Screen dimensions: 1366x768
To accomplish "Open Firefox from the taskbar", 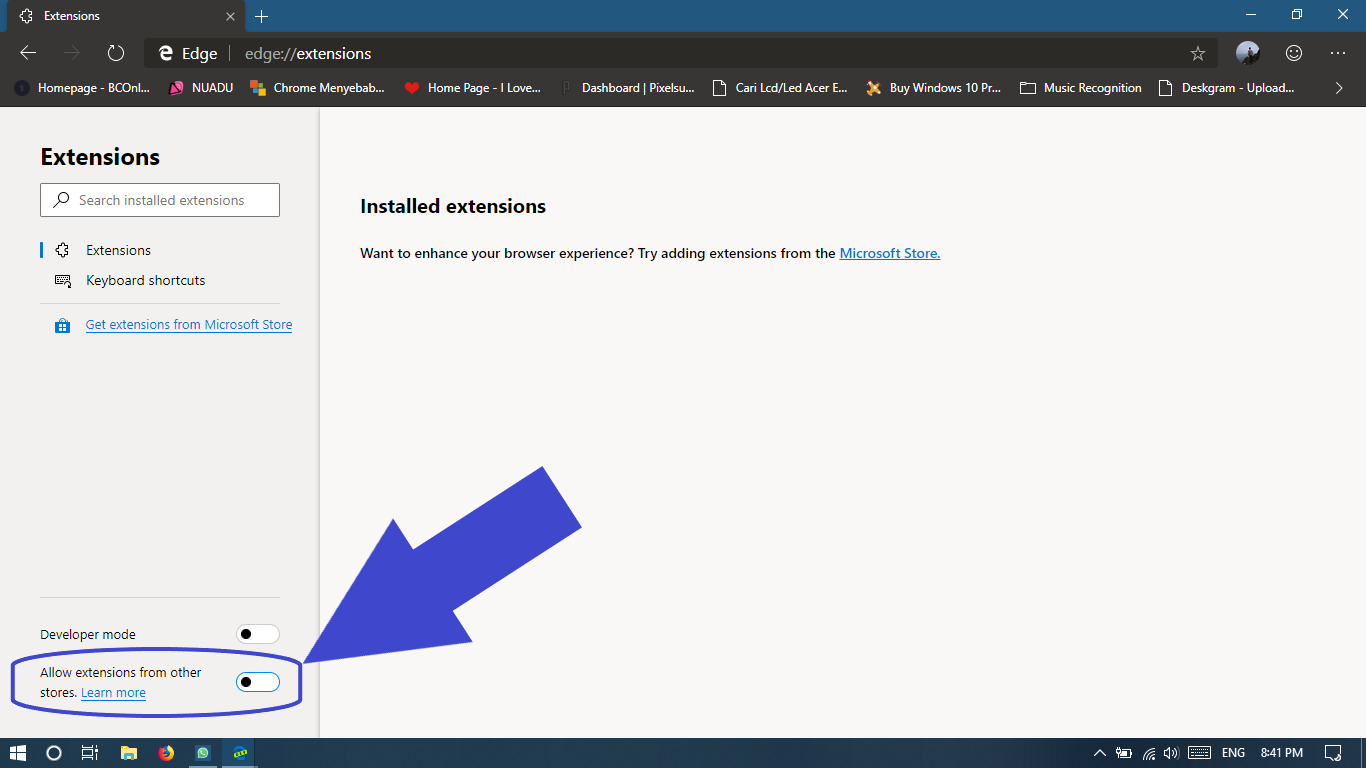I will pos(166,753).
